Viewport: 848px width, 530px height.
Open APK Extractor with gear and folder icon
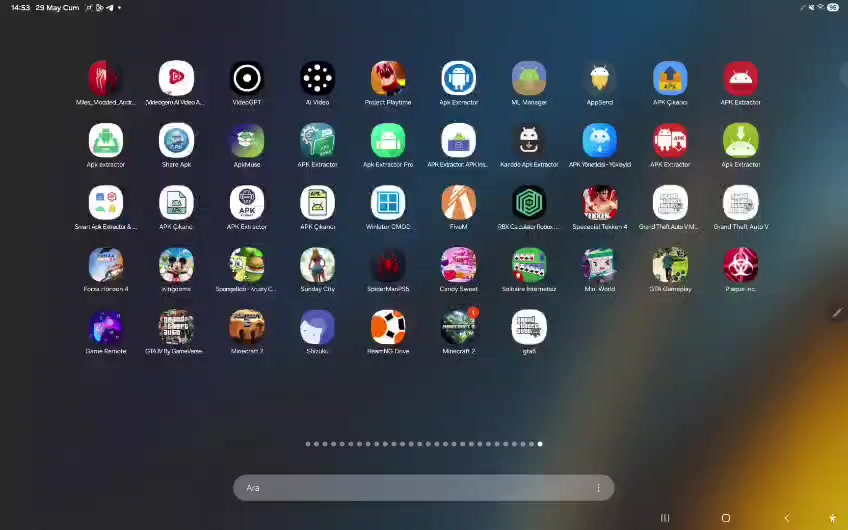tap(317, 141)
